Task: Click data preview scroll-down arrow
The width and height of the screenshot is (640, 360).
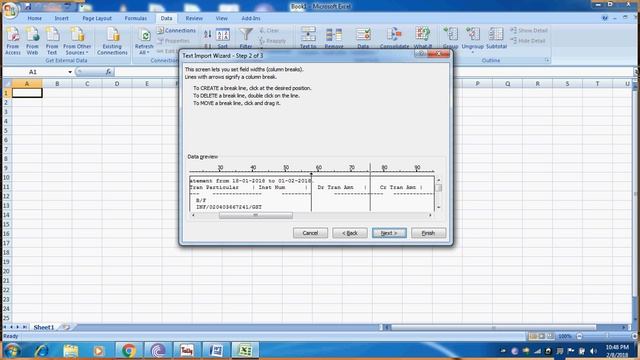Action: tap(438, 207)
